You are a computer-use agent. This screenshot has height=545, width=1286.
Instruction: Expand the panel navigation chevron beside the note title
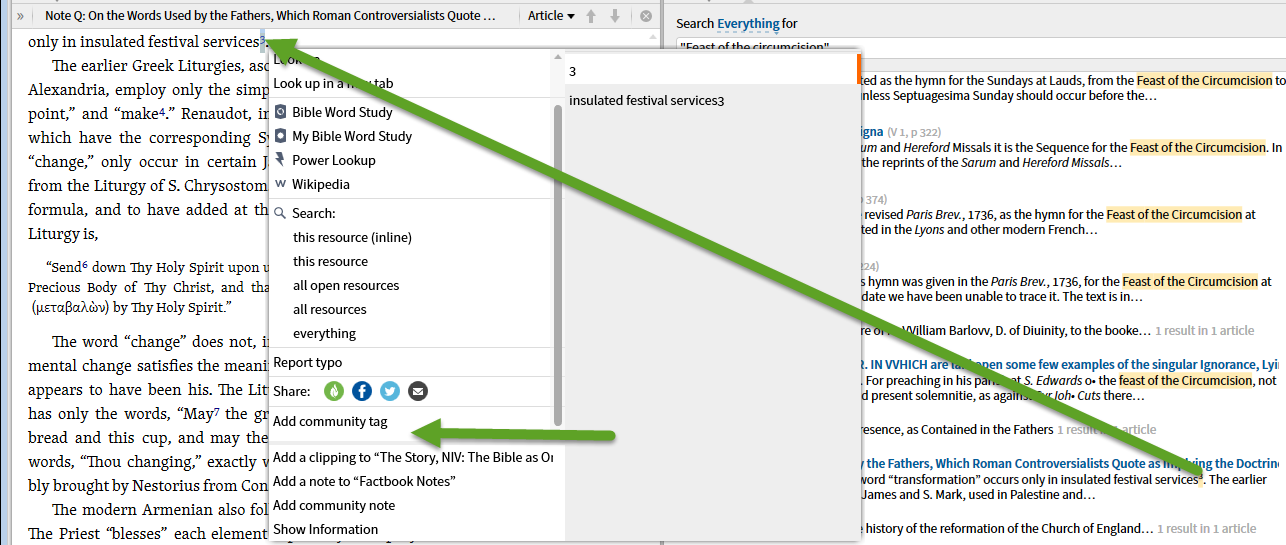click(x=20, y=16)
